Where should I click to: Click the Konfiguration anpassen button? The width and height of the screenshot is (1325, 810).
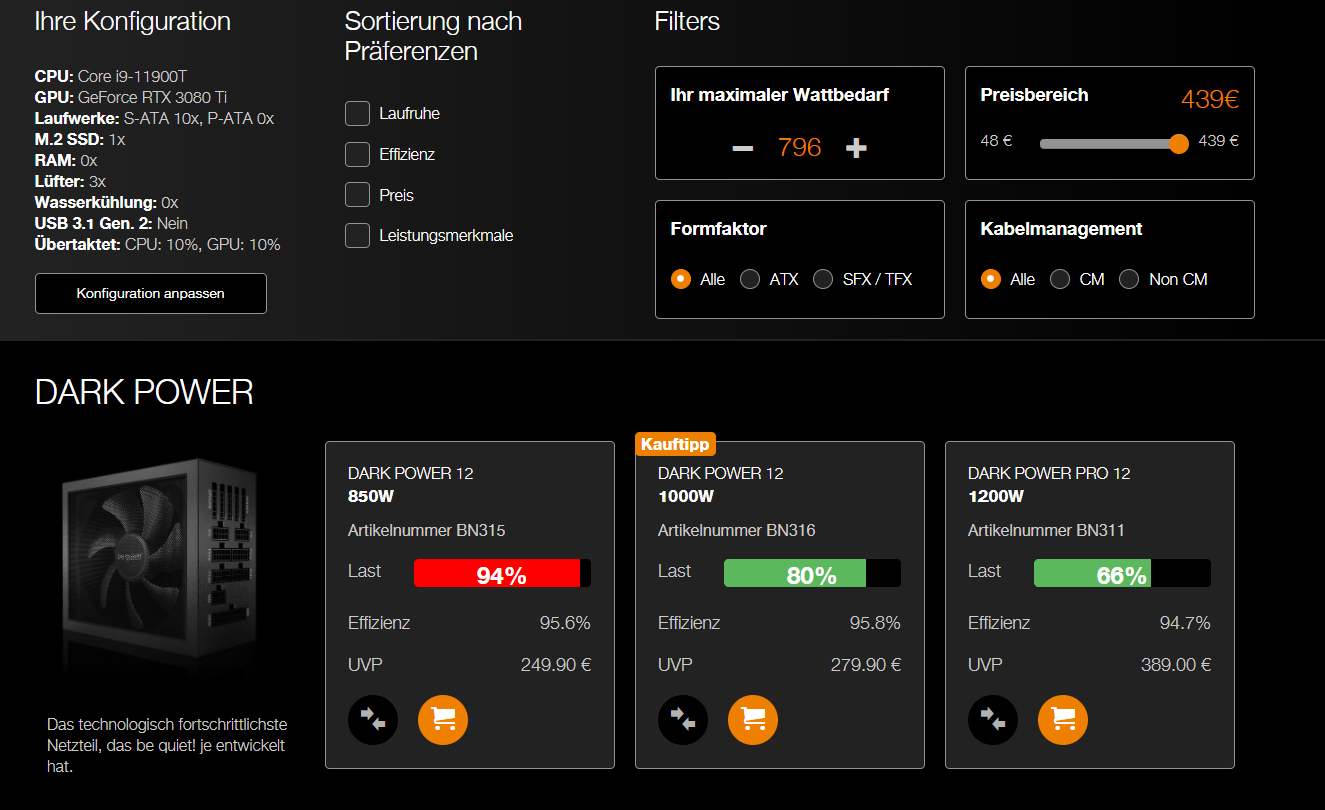pyautogui.click(x=151, y=294)
